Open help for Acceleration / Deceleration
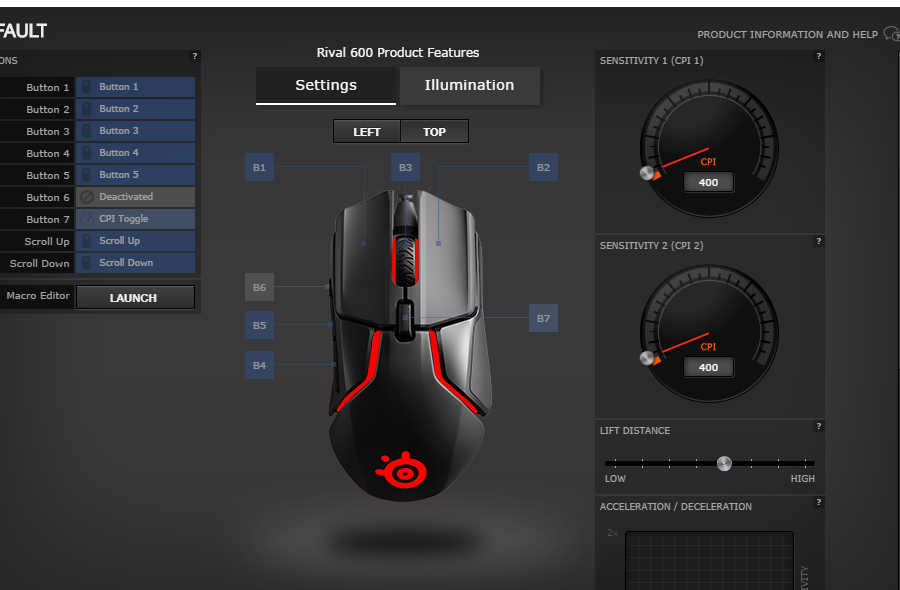Viewport: 900px width, 590px height. tap(818, 502)
